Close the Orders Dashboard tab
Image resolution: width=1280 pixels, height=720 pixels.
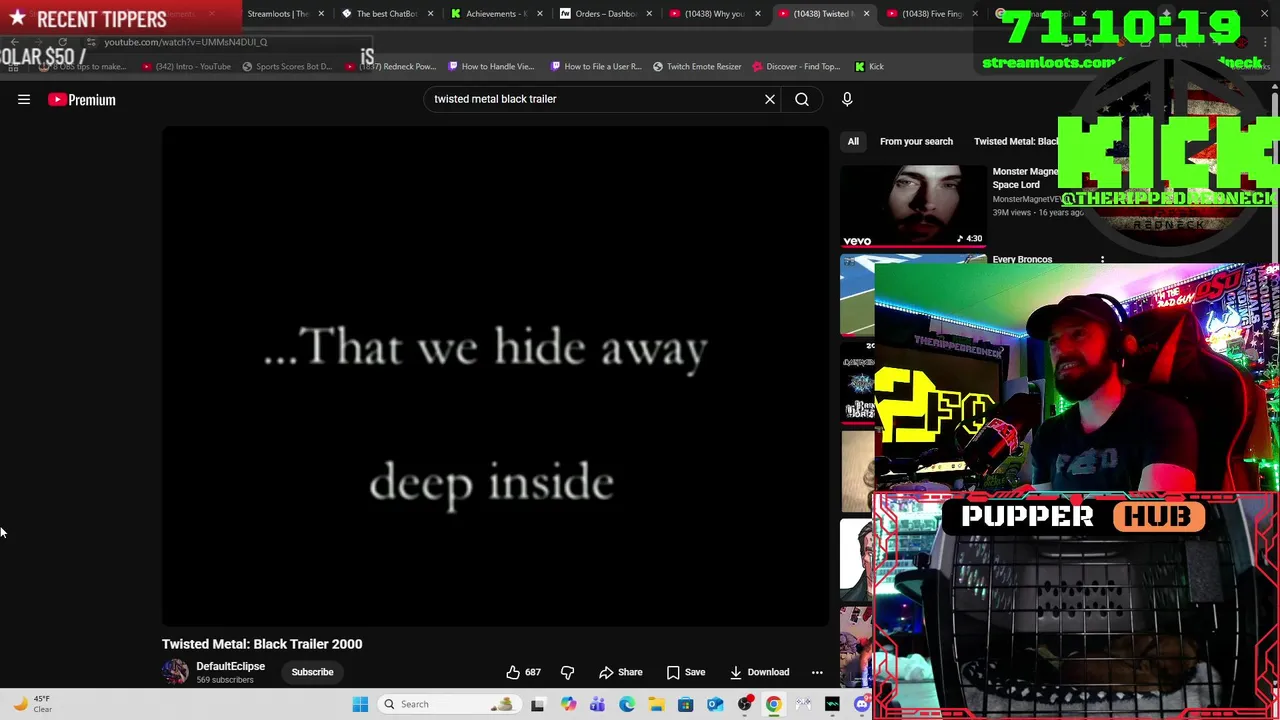[648, 14]
